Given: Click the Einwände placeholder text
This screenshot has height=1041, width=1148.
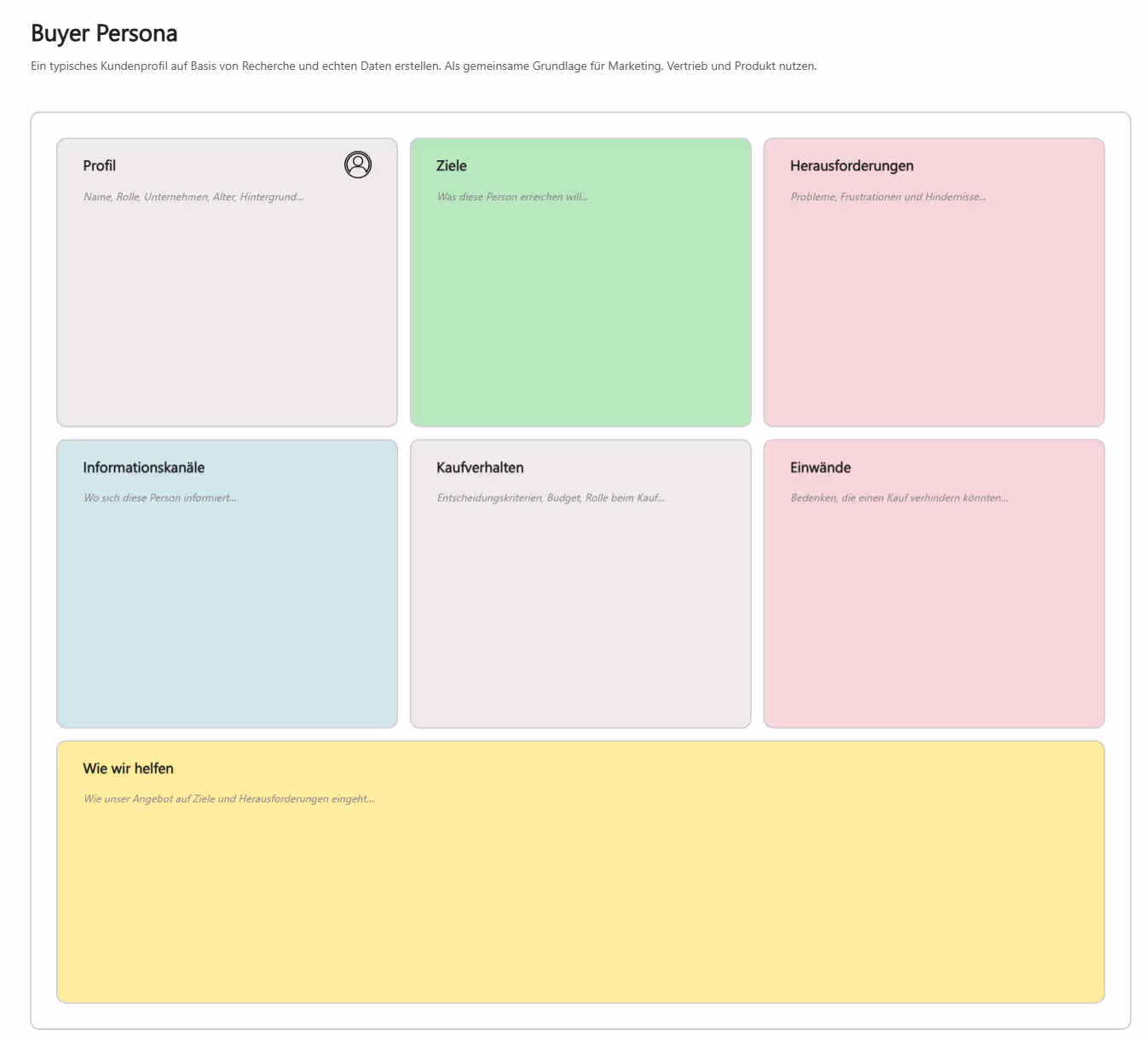Looking at the screenshot, I should pos(899,497).
